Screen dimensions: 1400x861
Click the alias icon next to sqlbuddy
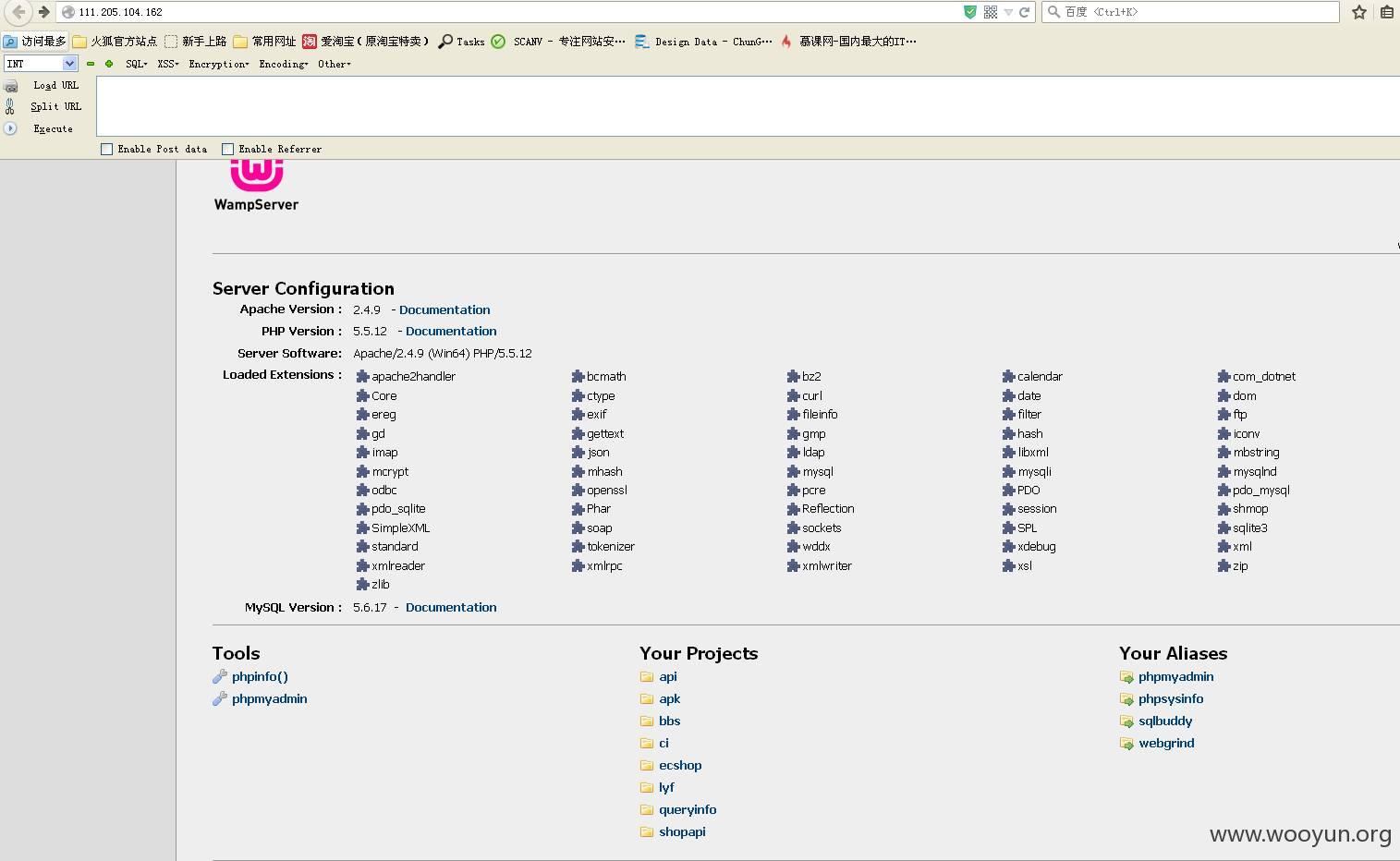point(1126,722)
